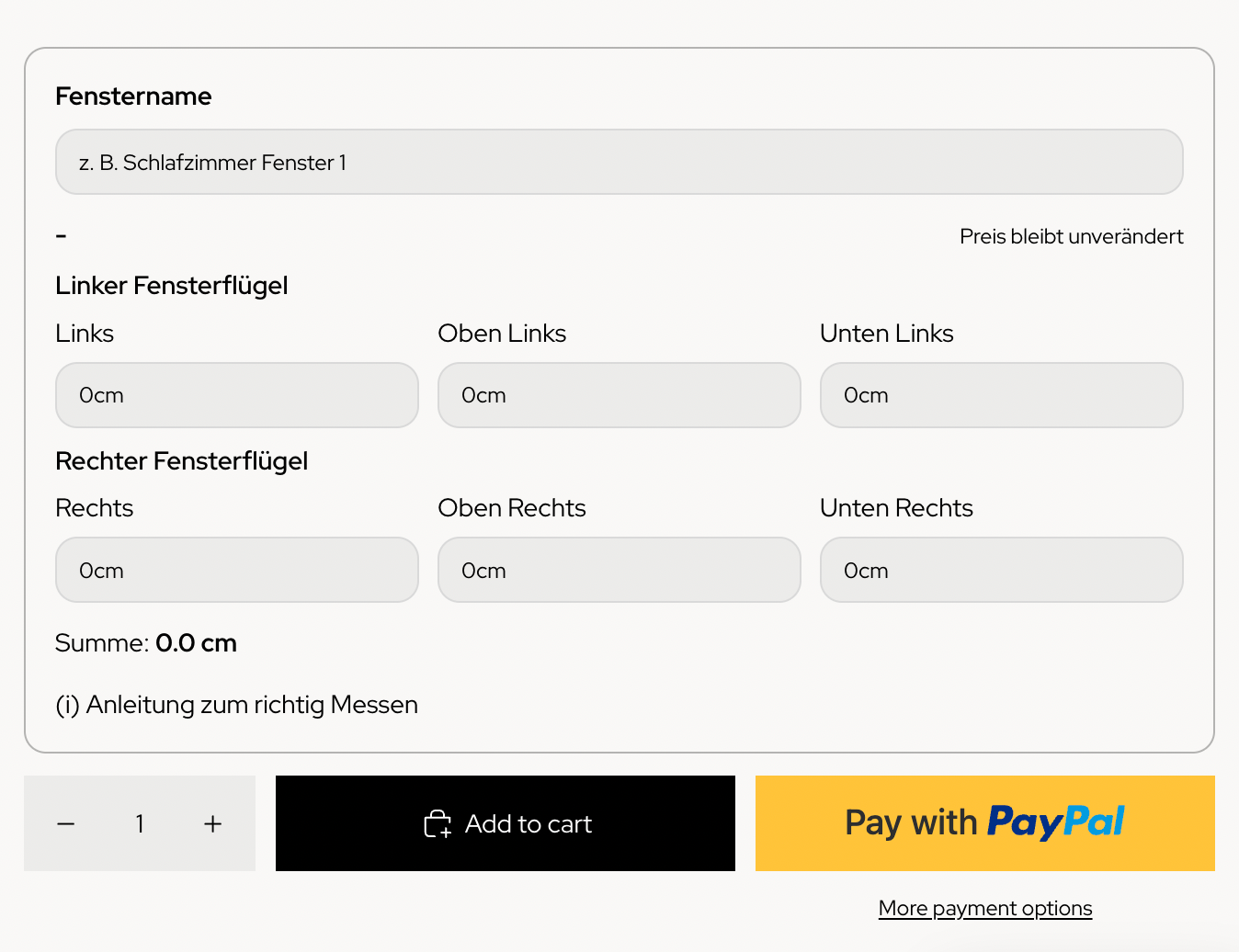Click the Linker Fensterflügel heading
This screenshot has width=1239, height=952.
point(172,286)
